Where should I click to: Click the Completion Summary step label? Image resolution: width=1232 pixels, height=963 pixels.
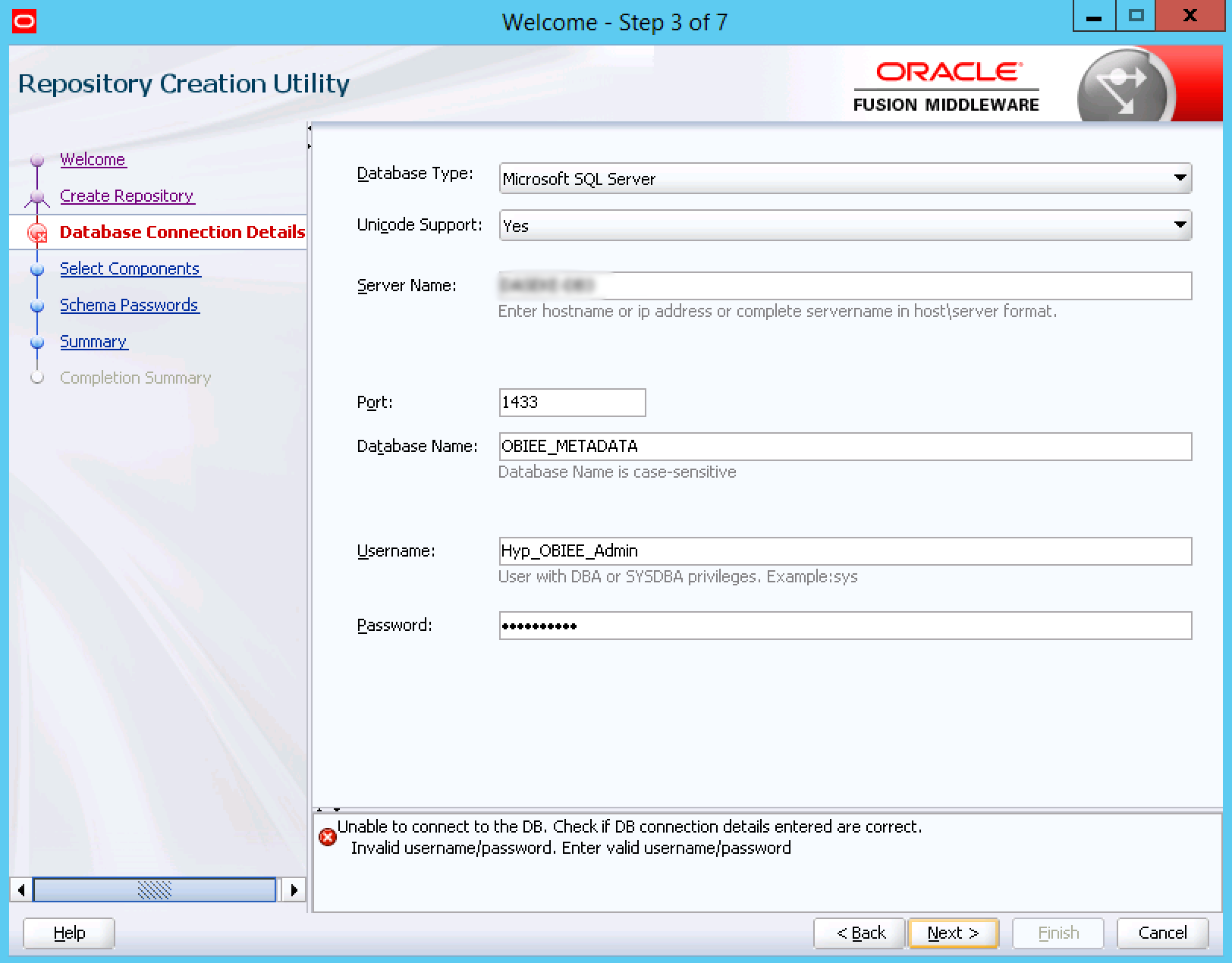tap(135, 378)
